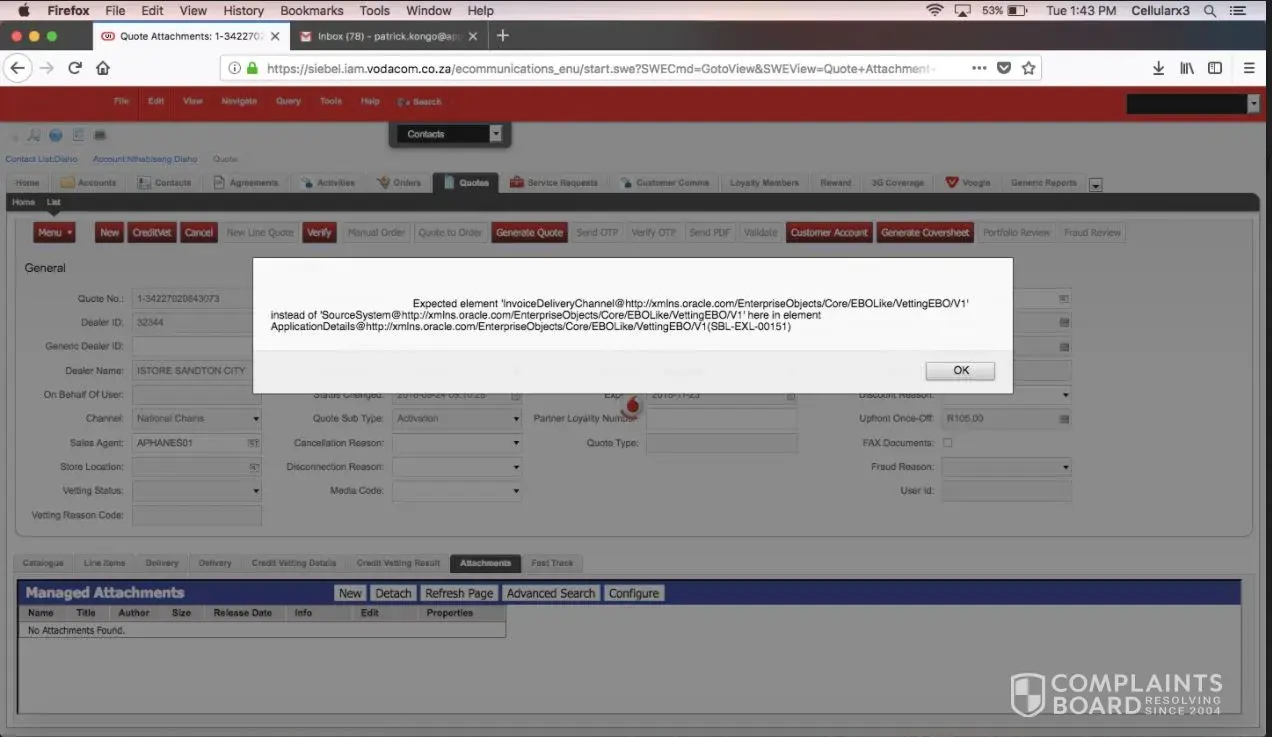Open the Fraud Reason dropdown

1066,467
